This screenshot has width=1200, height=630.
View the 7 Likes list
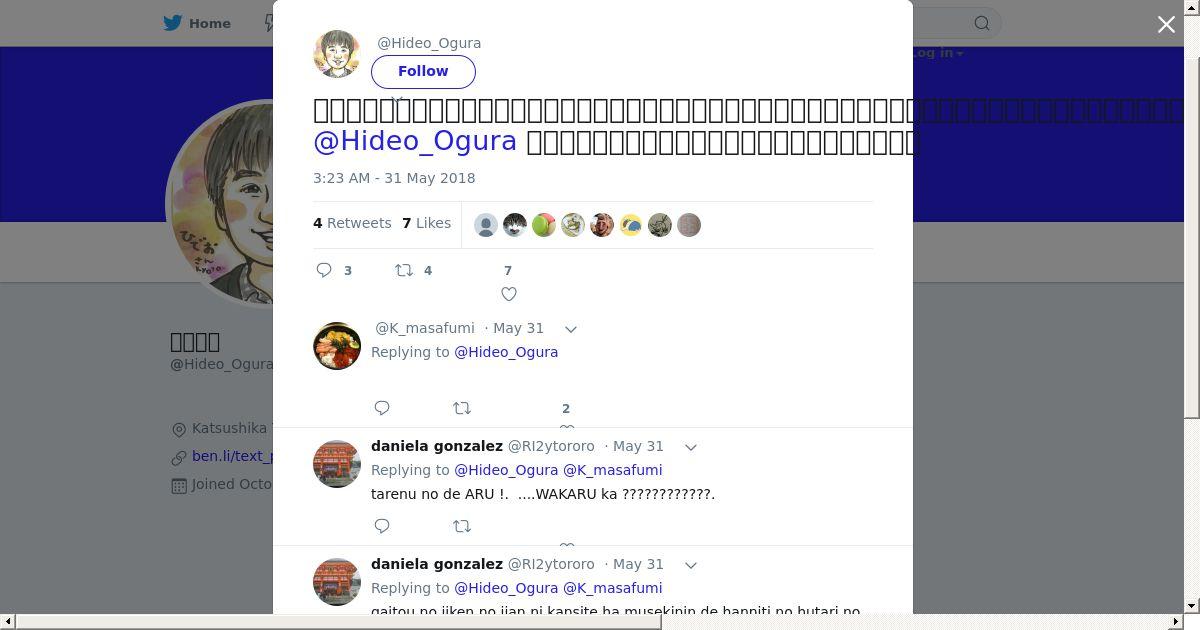pos(427,223)
